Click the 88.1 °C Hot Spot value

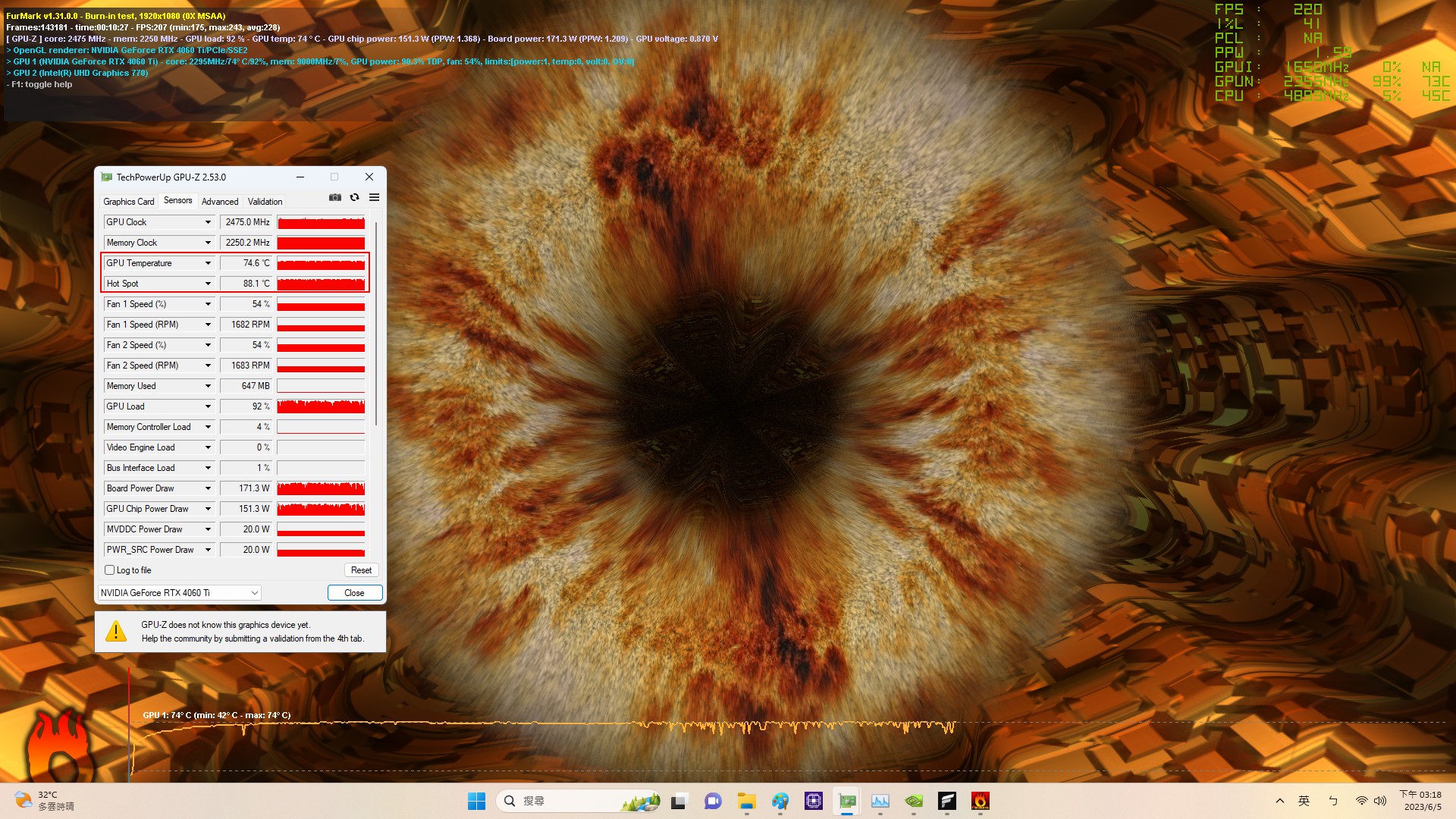[x=246, y=284]
